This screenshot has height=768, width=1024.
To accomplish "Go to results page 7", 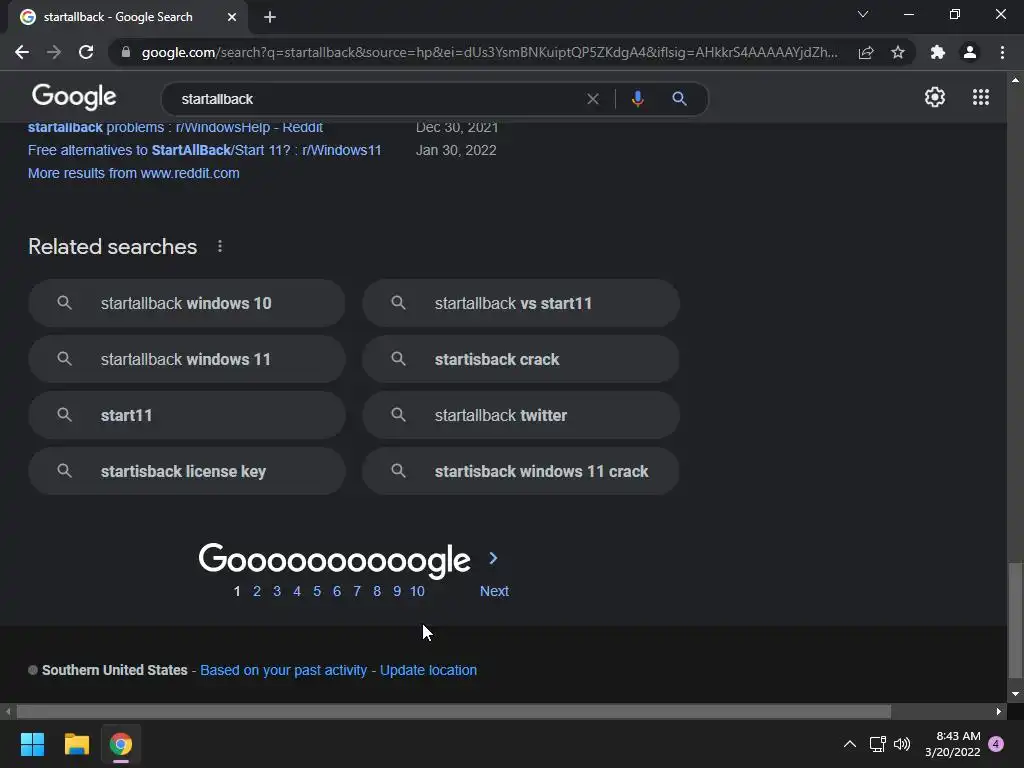I will coord(357,591).
